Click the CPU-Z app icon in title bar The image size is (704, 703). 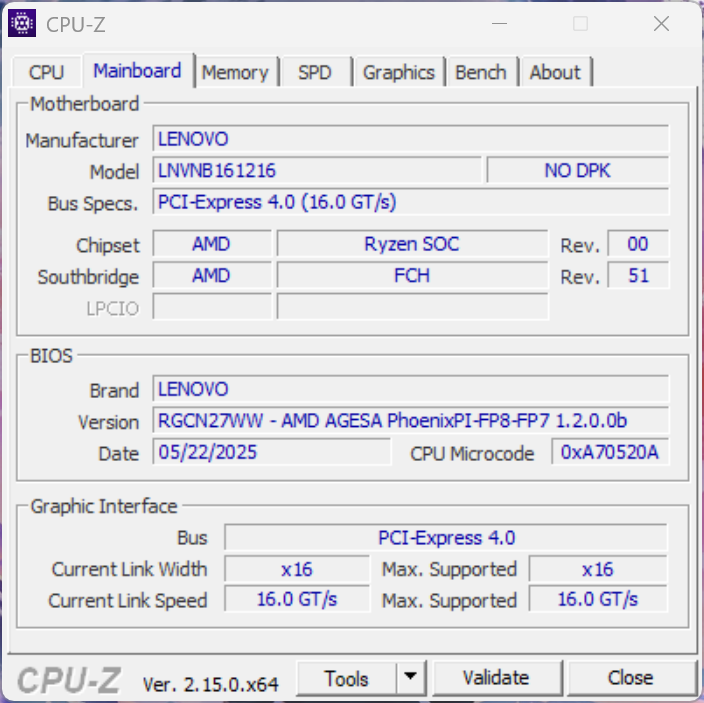tap(22, 23)
